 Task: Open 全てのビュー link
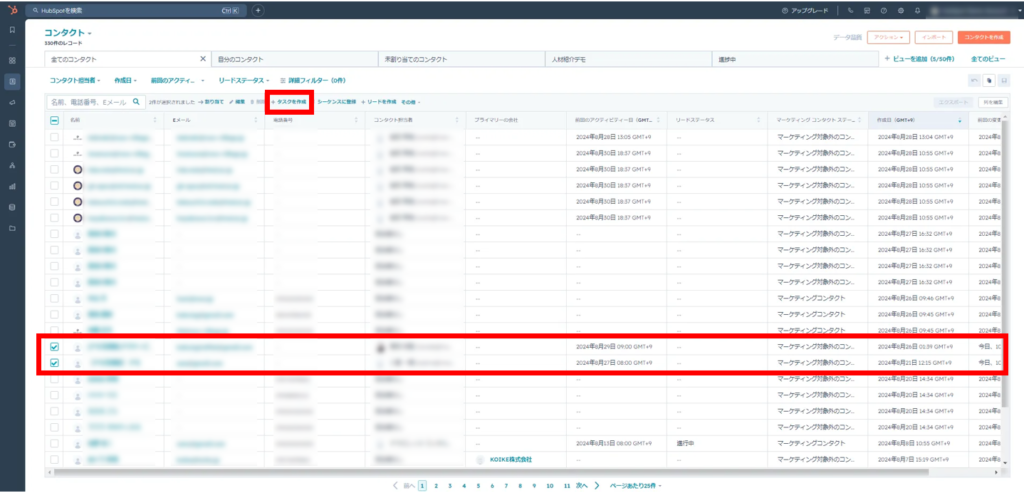pyautogui.click(x=987, y=59)
